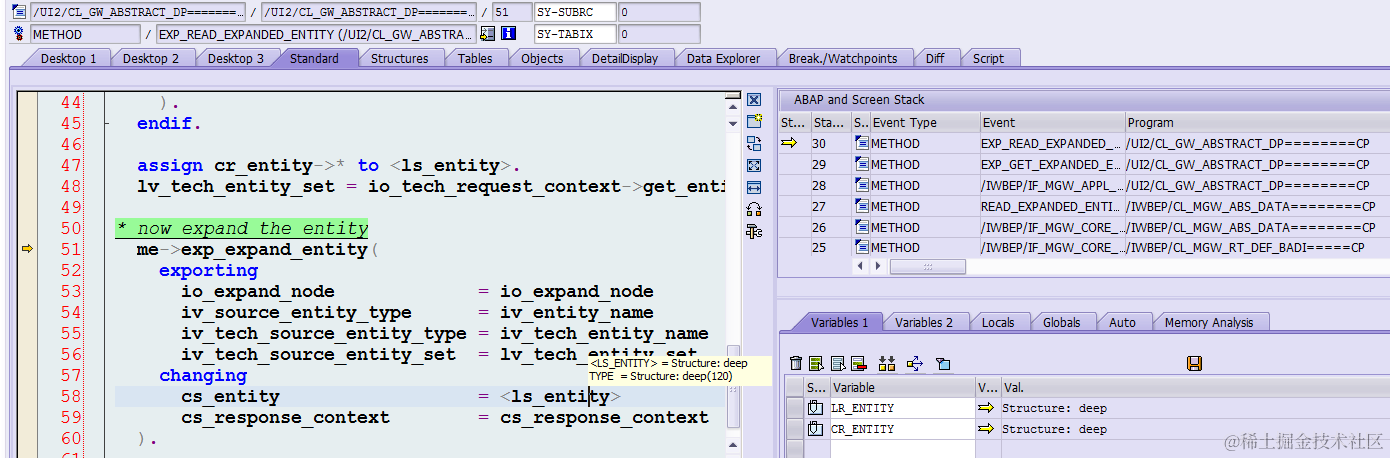
Task: Switch to the Globals tab
Action: click(x=1061, y=322)
